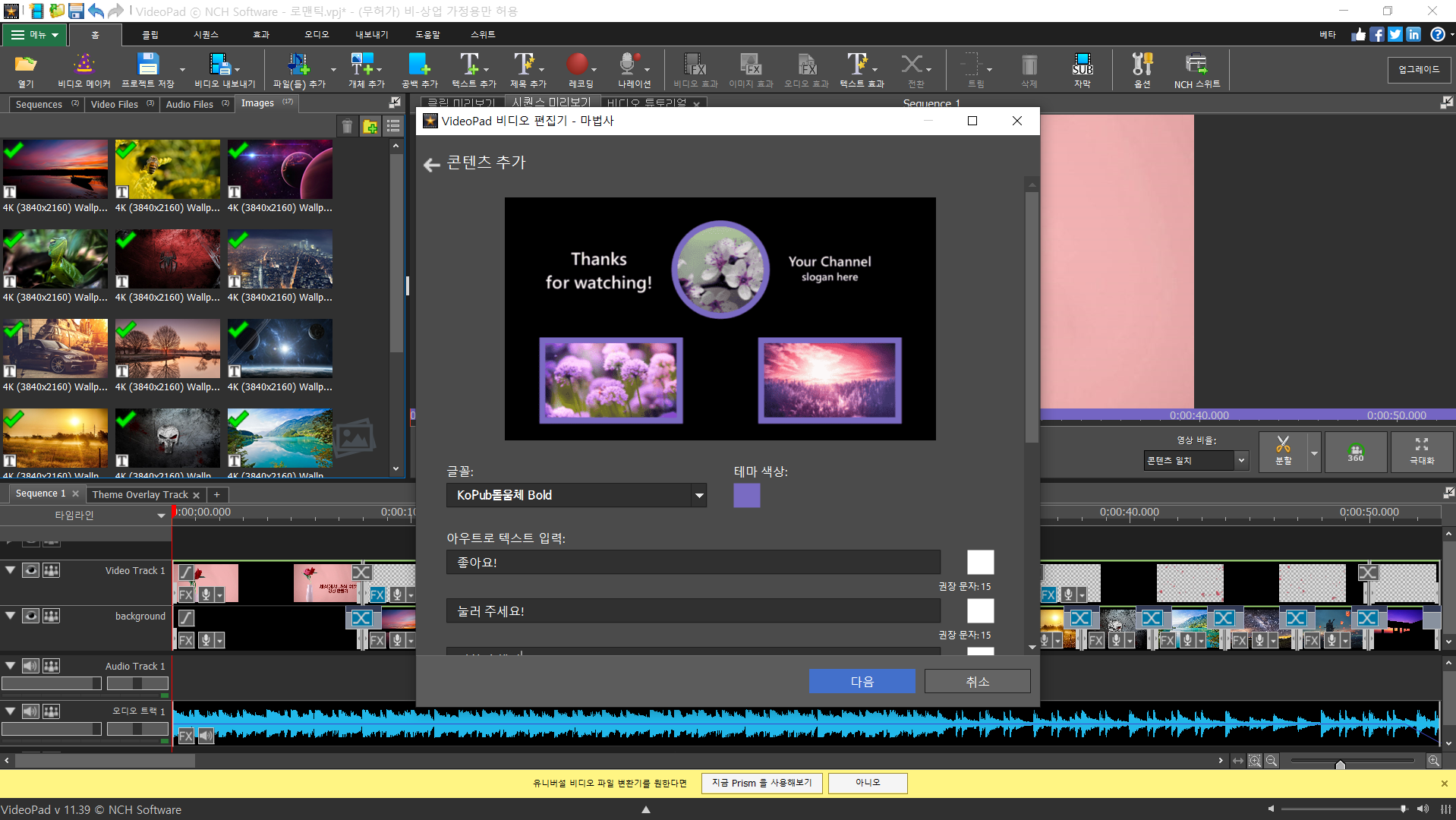1456x820 pixels.
Task: Click the 취소 (Cancel) button in wizard
Action: click(x=977, y=682)
